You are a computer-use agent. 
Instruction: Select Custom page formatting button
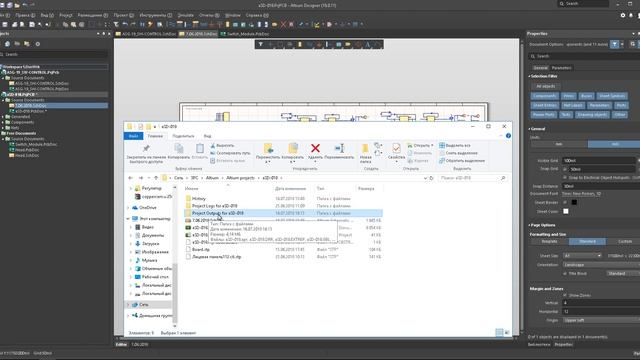624,242
